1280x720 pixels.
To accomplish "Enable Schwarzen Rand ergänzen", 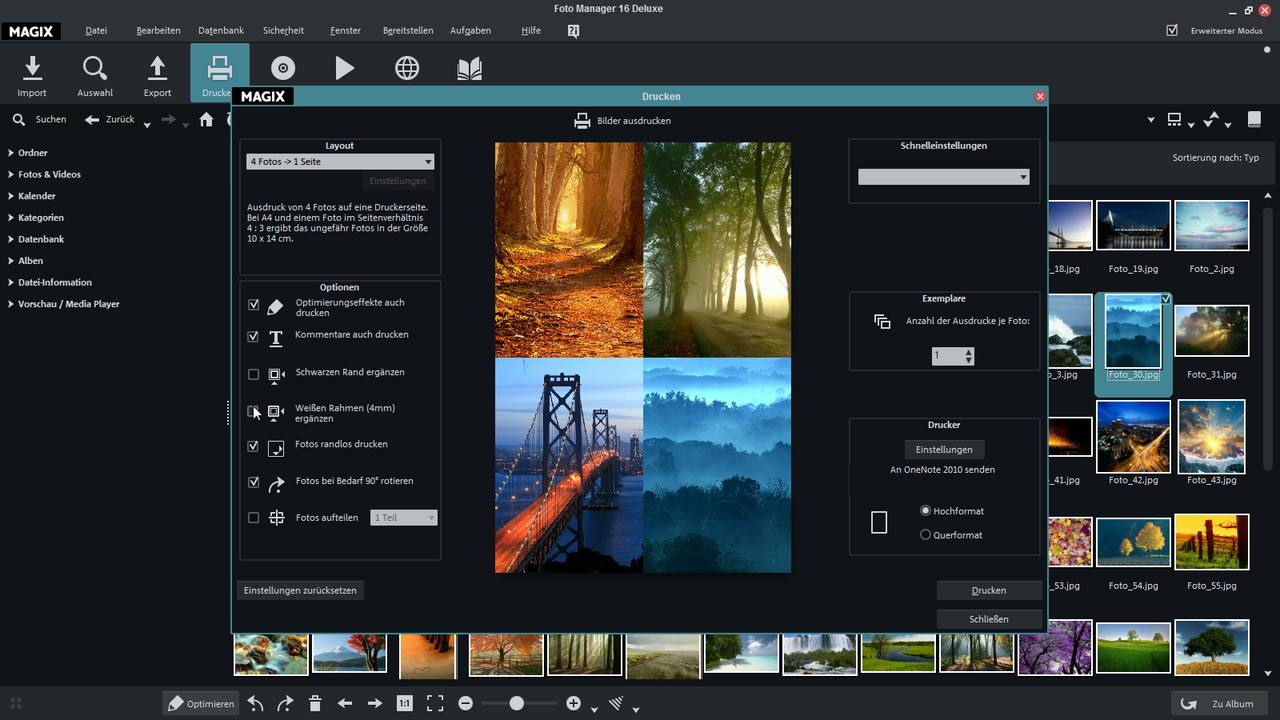I will 253,374.
